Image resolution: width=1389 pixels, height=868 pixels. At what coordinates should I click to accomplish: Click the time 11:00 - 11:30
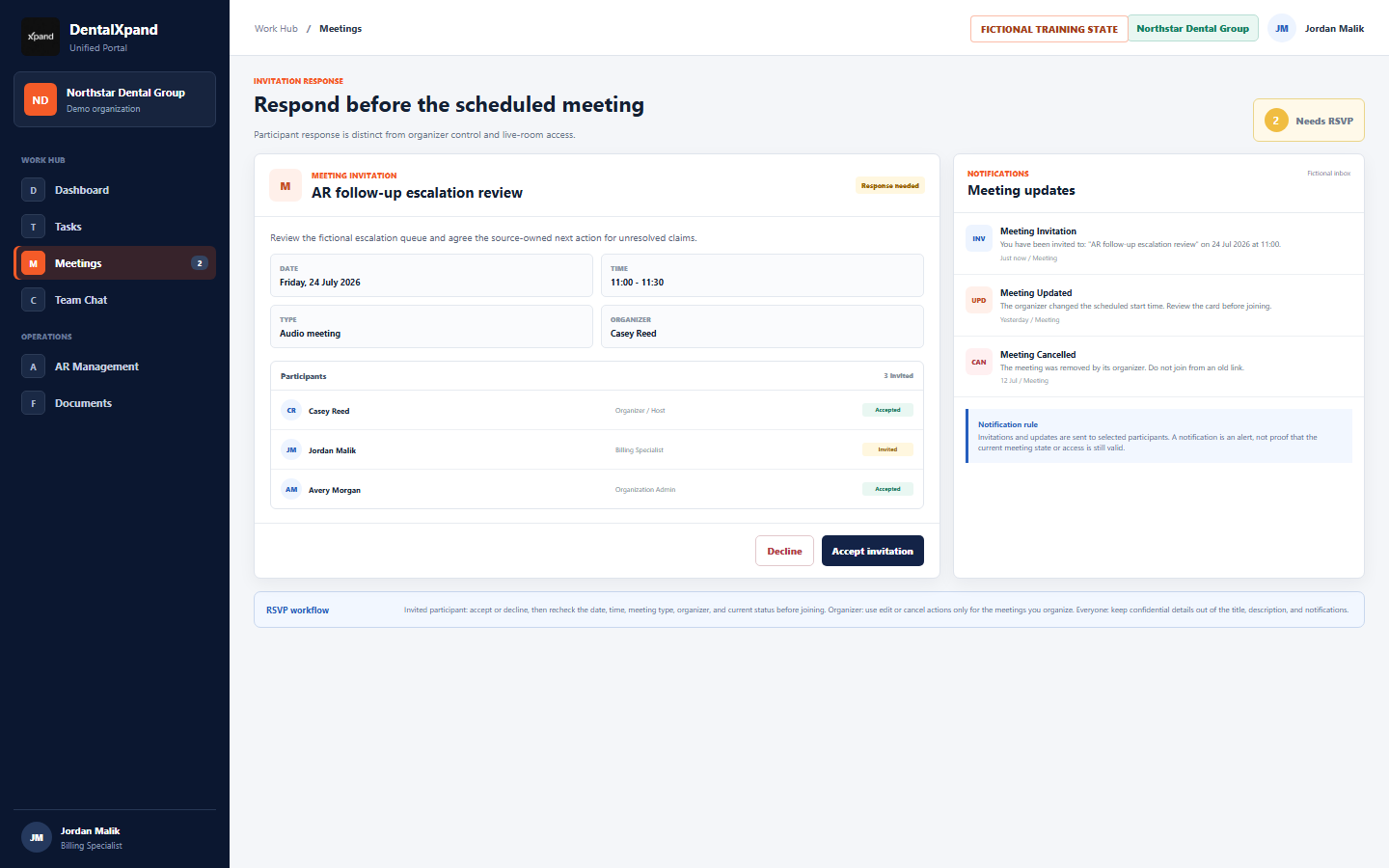coord(637,283)
